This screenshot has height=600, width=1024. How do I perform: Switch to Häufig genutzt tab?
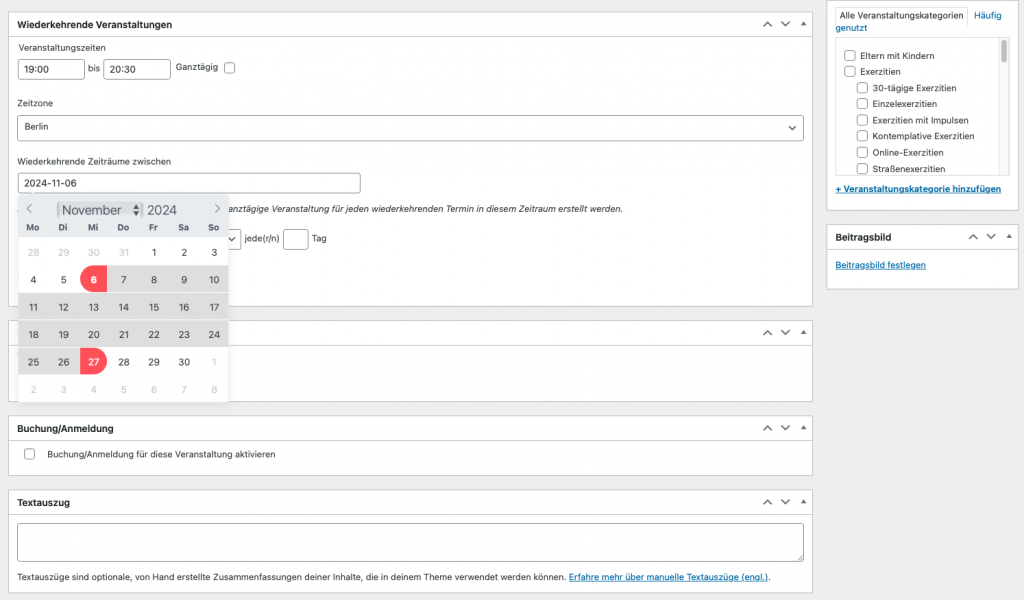[987, 15]
